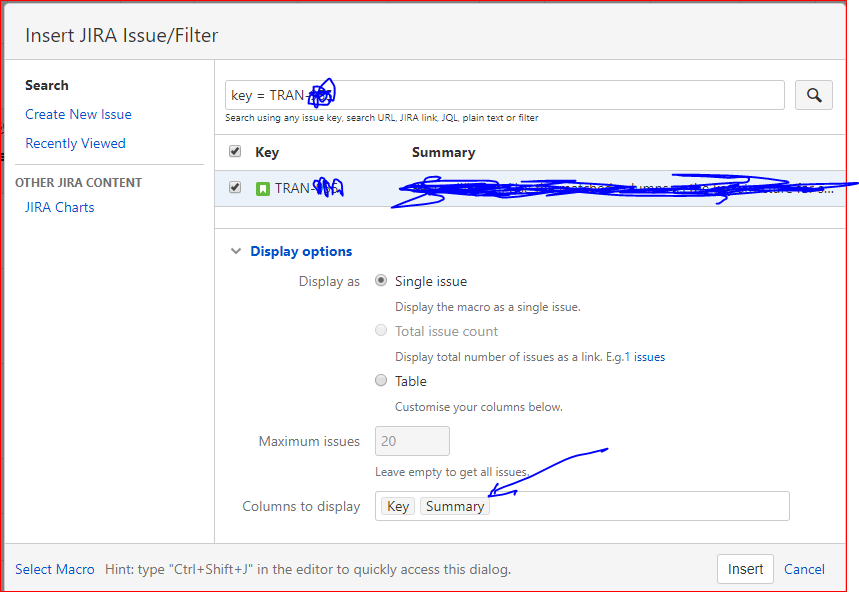Image resolution: width=859 pixels, height=592 pixels.
Task: Click the Key column tag
Action: pos(398,507)
